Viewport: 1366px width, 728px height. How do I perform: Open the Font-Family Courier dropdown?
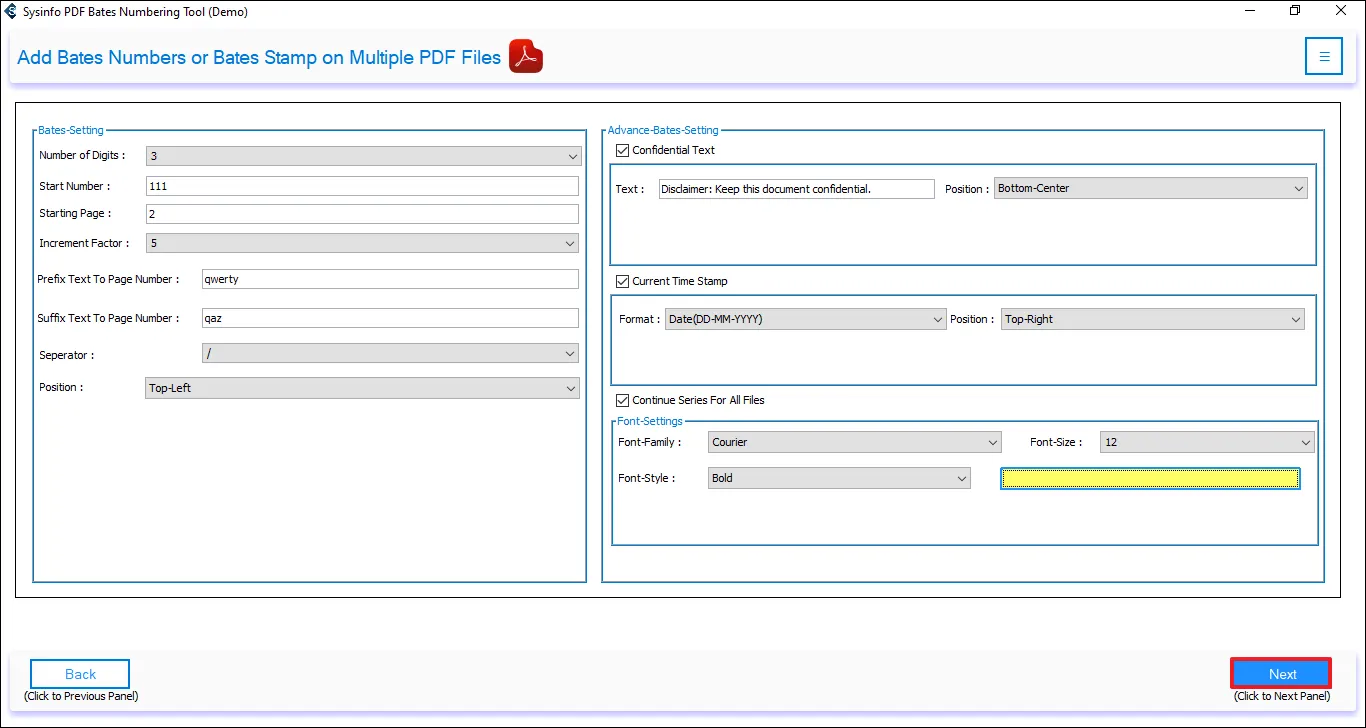click(855, 442)
